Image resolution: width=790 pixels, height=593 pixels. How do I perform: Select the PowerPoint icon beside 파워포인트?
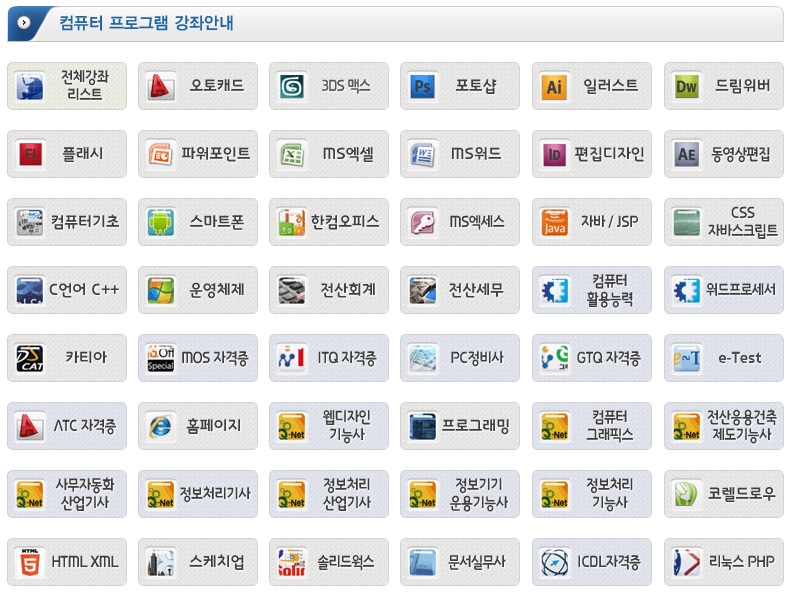click(x=160, y=154)
